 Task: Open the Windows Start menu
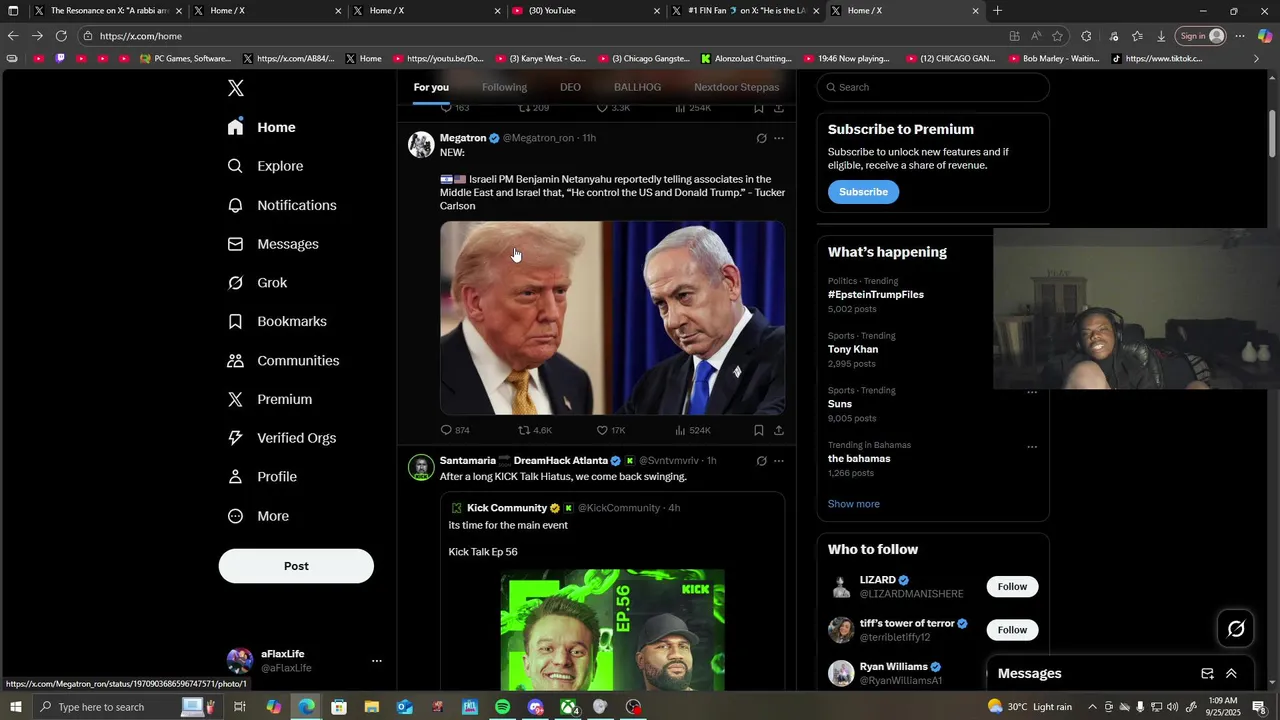click(15, 707)
